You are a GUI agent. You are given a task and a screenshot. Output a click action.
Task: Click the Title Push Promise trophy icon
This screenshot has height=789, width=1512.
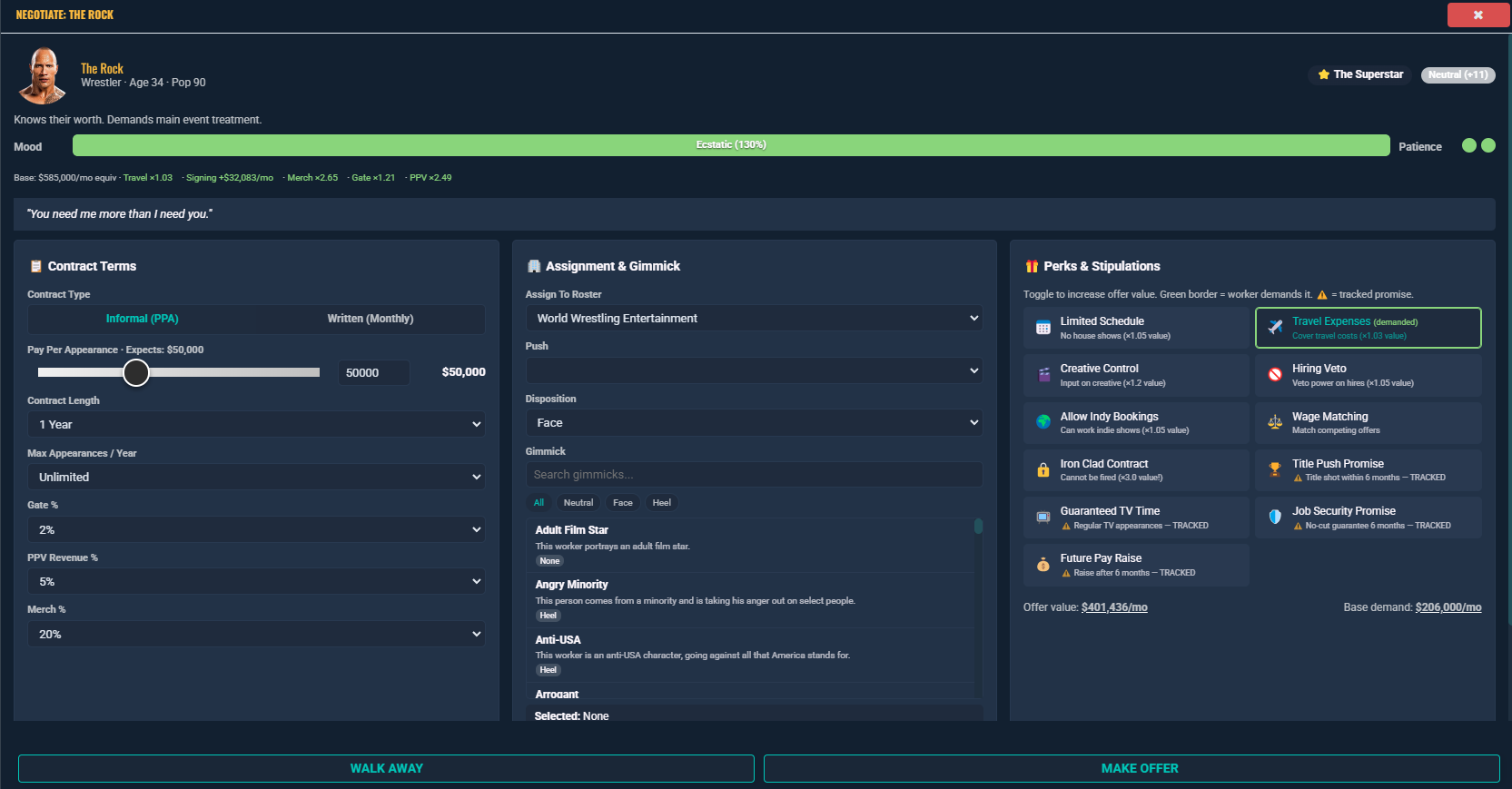pyautogui.click(x=1275, y=470)
